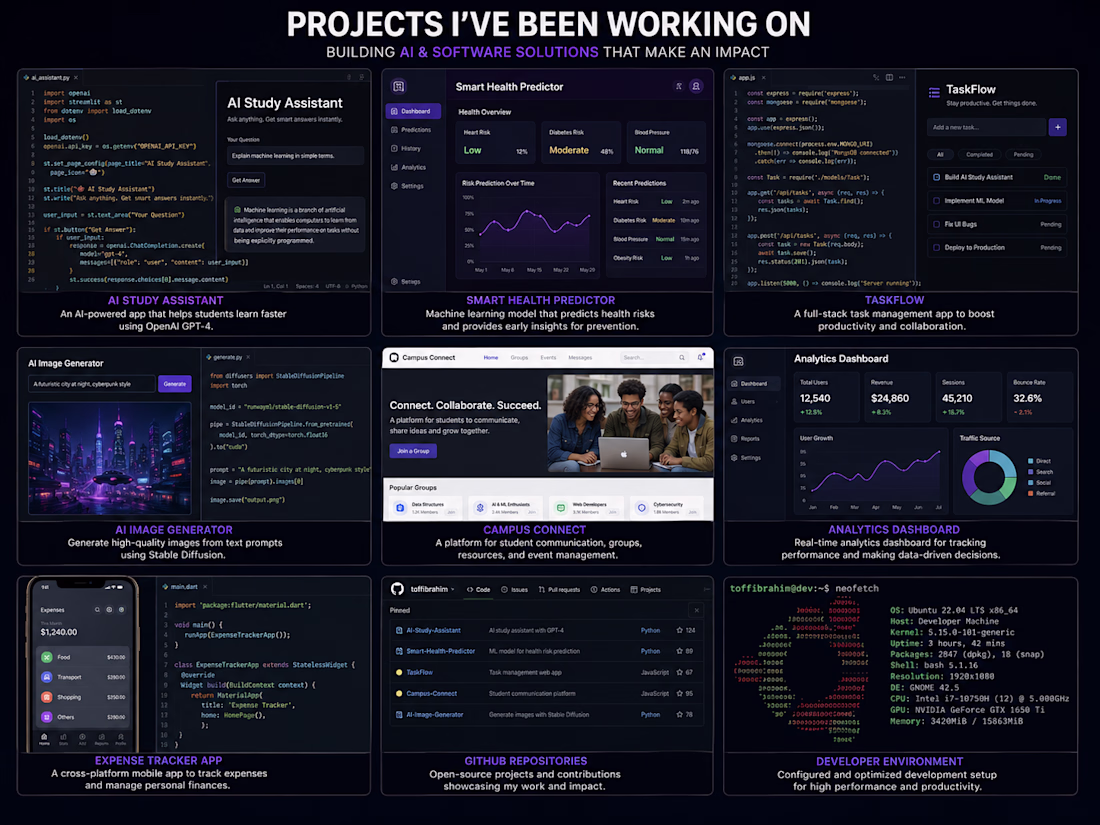The height and width of the screenshot is (825, 1100).
Task: Click the Search legend color swatch
Action: pyautogui.click(x=1030, y=471)
